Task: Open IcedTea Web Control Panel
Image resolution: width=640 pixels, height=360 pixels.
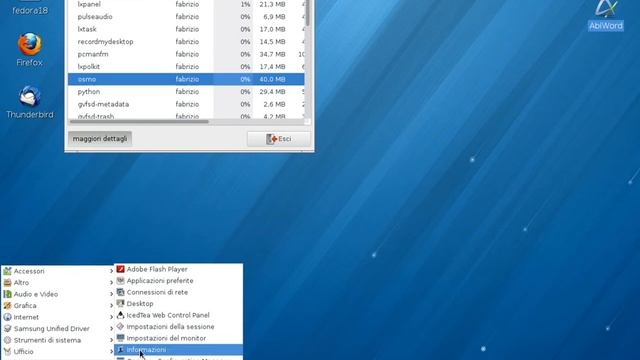Action: pyautogui.click(x=178, y=315)
